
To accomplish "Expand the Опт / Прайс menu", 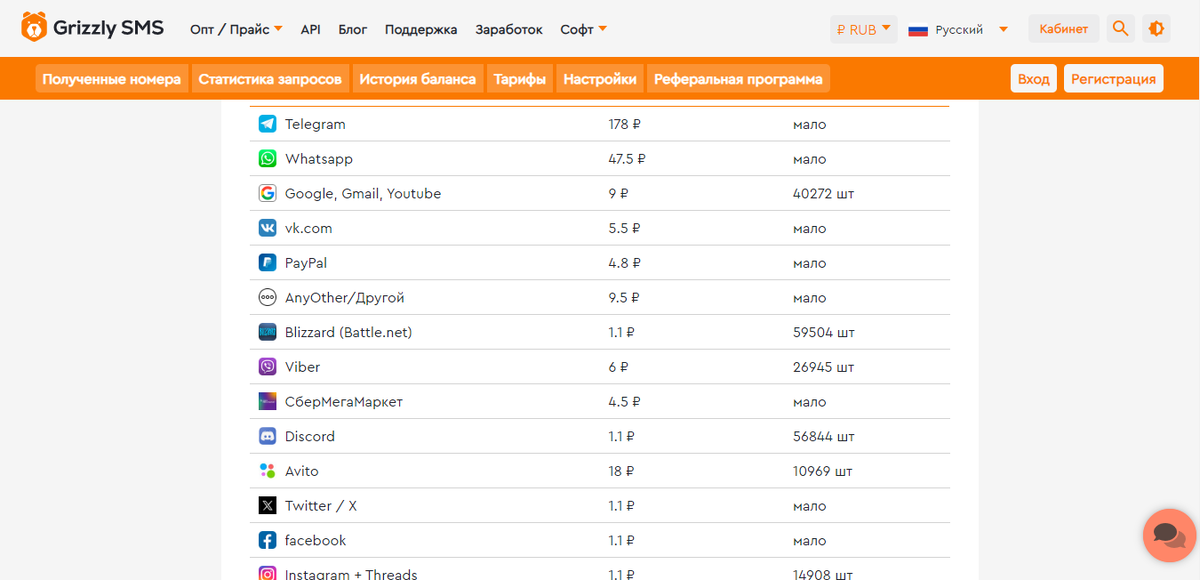I will [x=236, y=29].
